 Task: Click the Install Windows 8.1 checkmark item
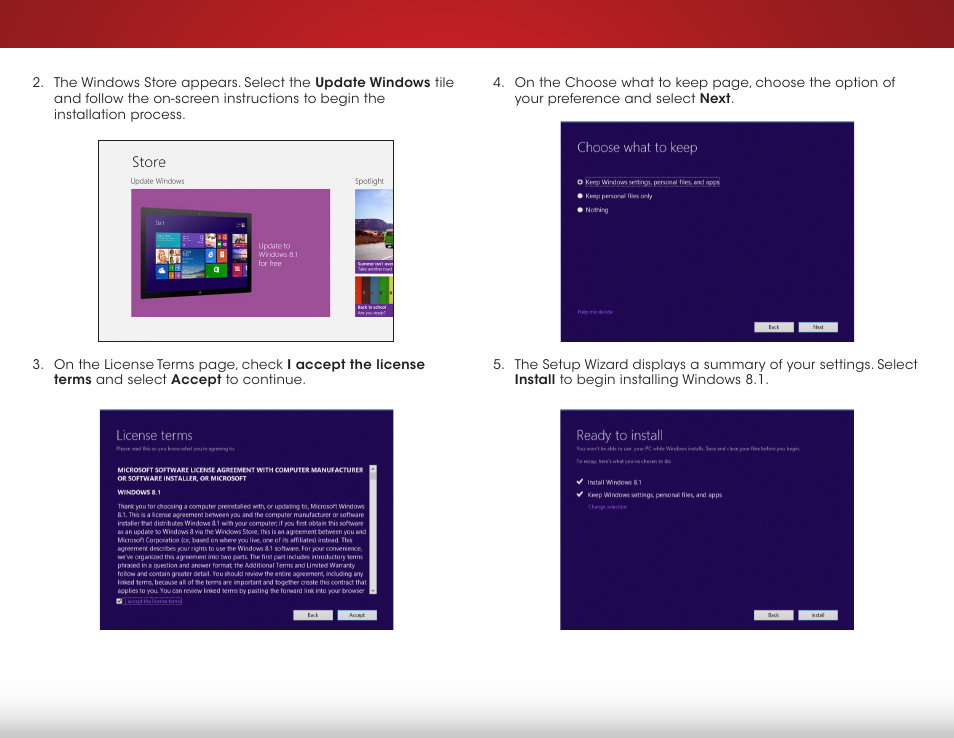pos(609,482)
